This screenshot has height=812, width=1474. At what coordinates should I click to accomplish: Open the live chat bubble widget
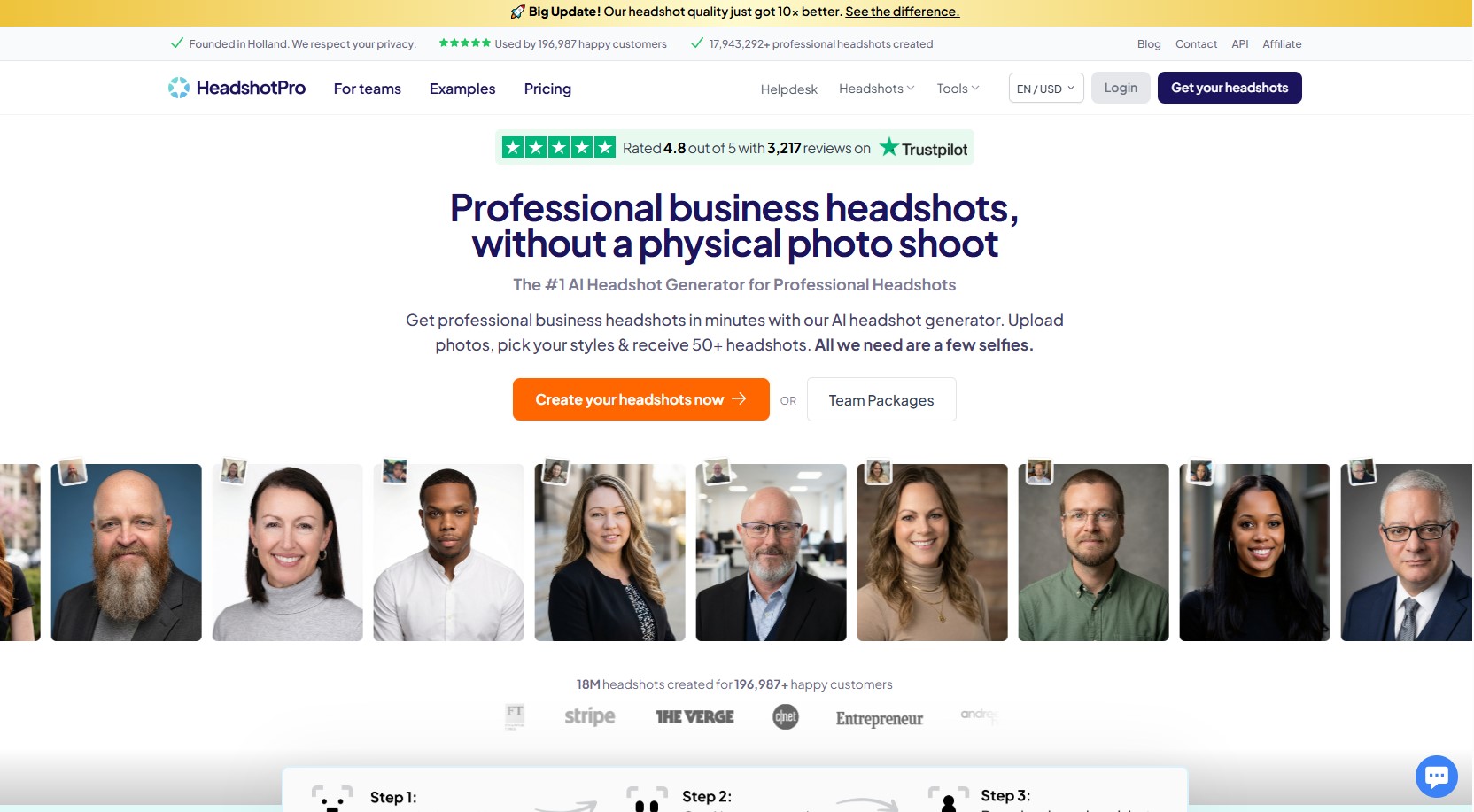[x=1436, y=776]
